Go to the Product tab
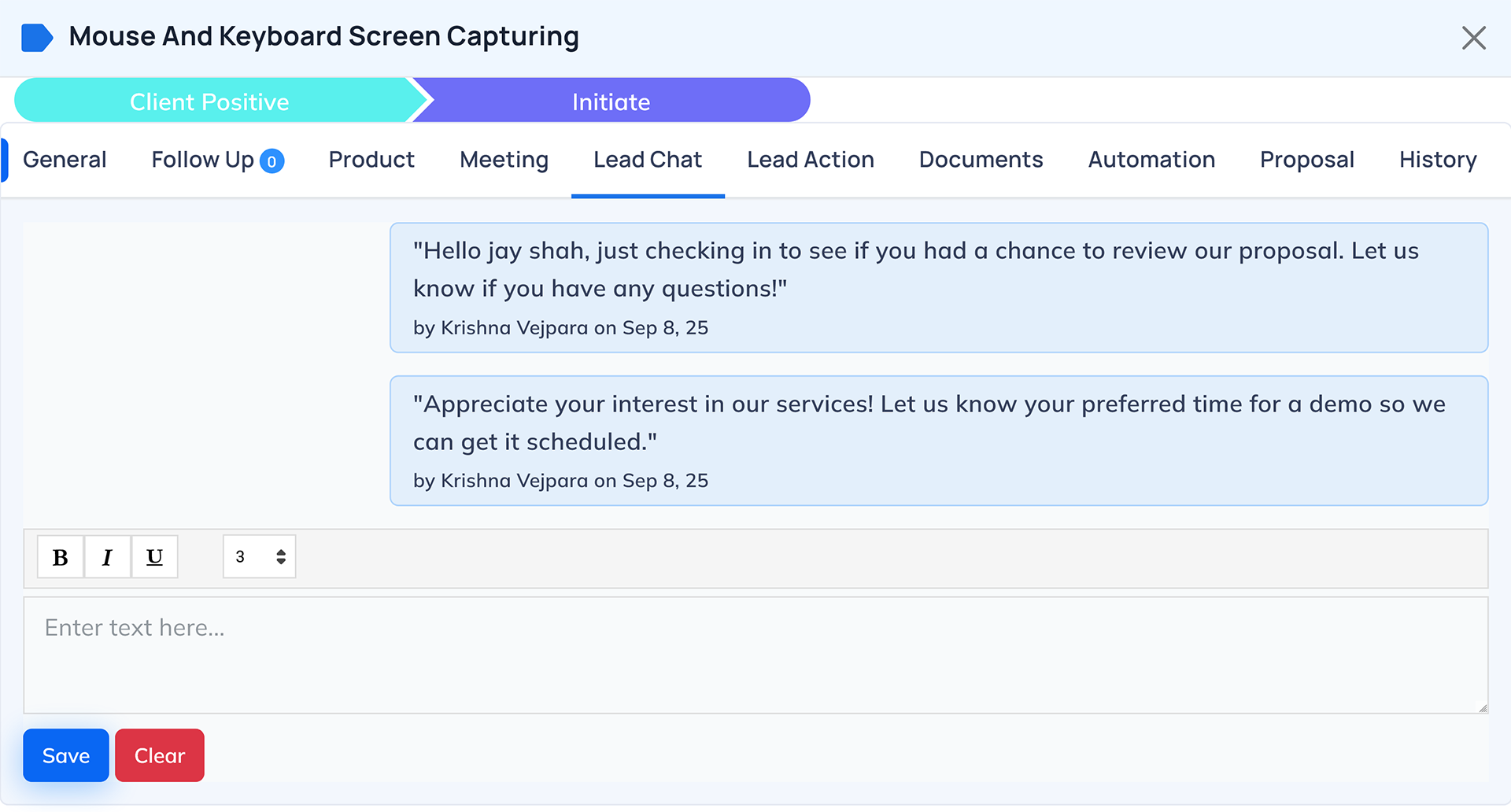 (371, 160)
